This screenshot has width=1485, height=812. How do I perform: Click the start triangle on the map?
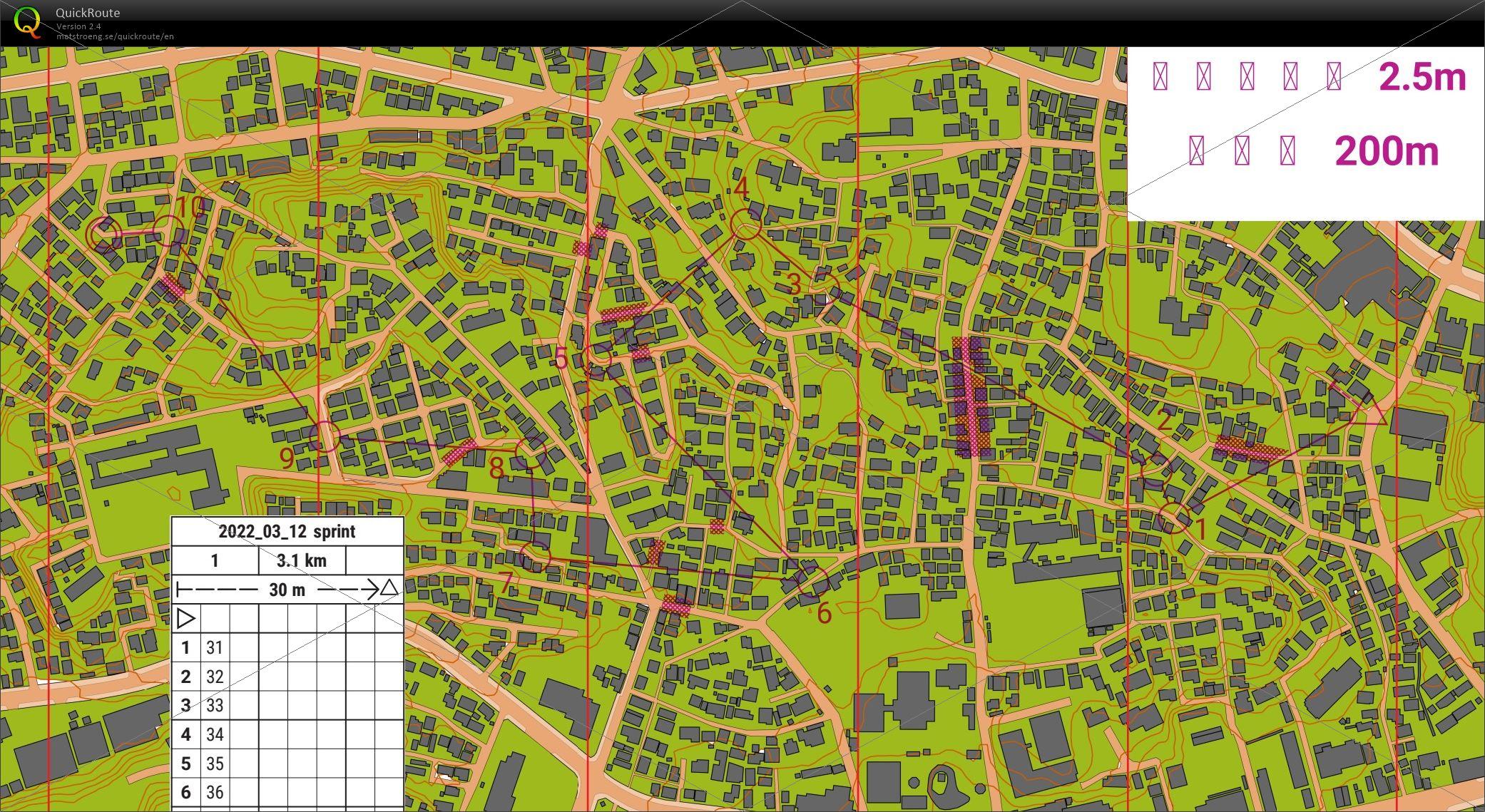1370,411
